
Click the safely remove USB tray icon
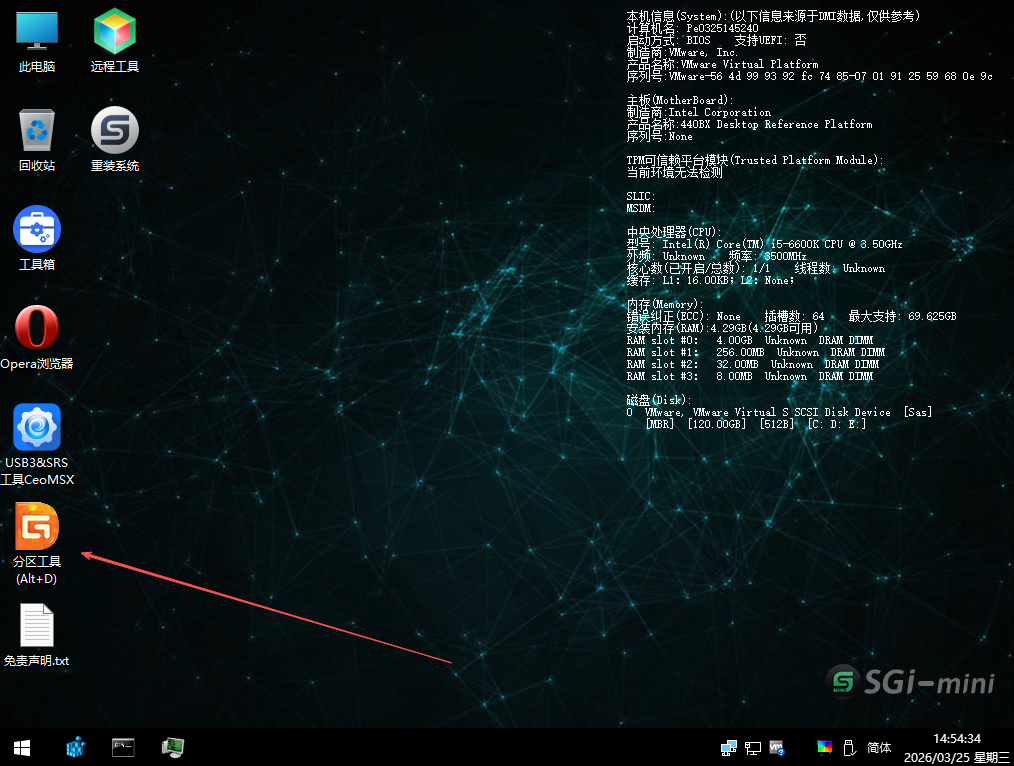tap(849, 747)
